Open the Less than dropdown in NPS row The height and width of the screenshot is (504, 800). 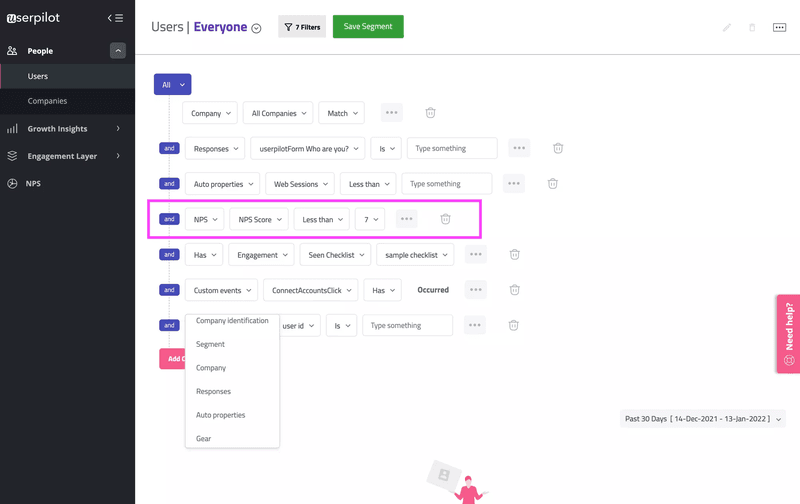322,219
